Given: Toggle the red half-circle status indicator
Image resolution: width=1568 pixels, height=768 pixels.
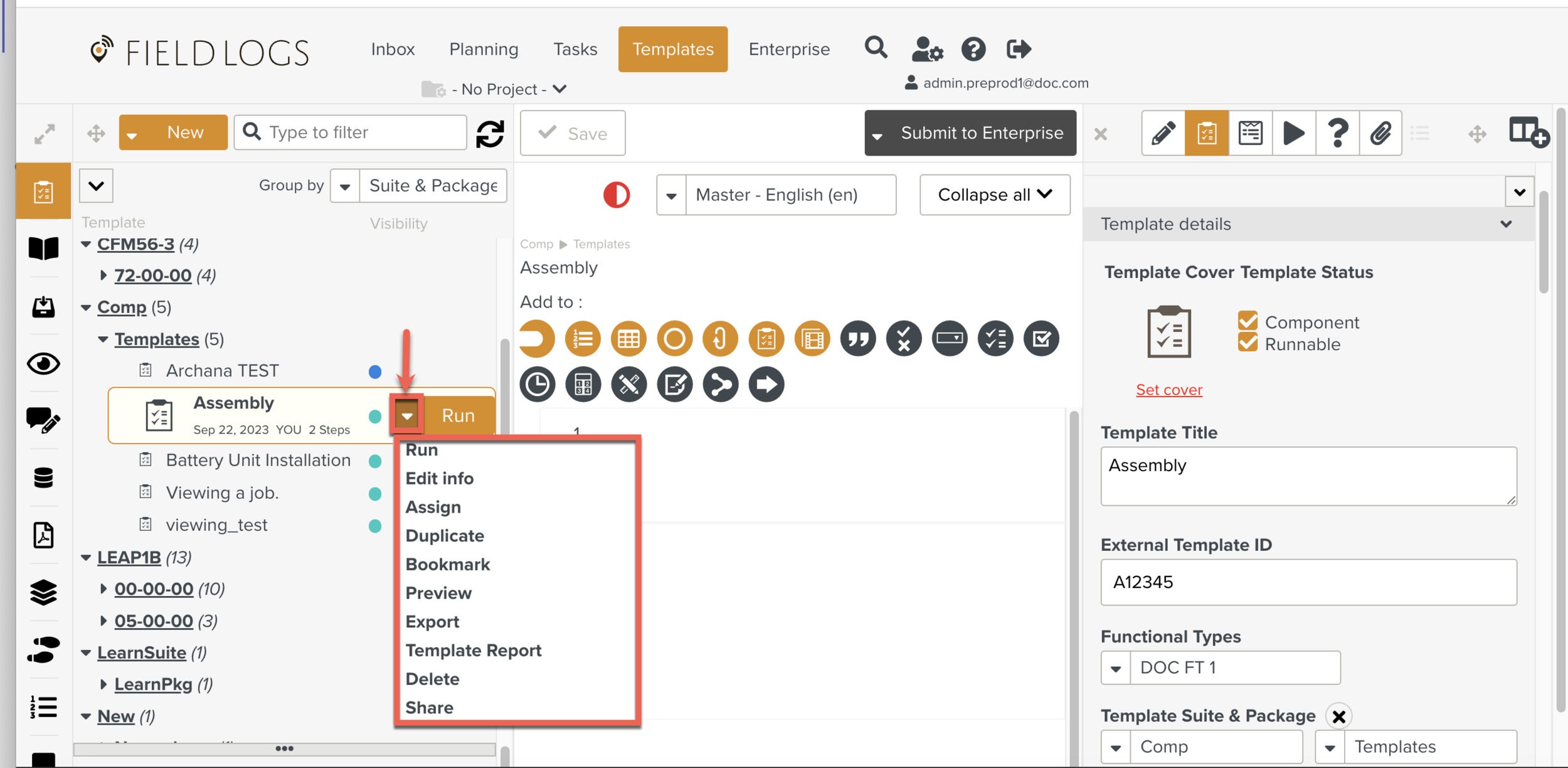Looking at the screenshot, I should [x=616, y=195].
